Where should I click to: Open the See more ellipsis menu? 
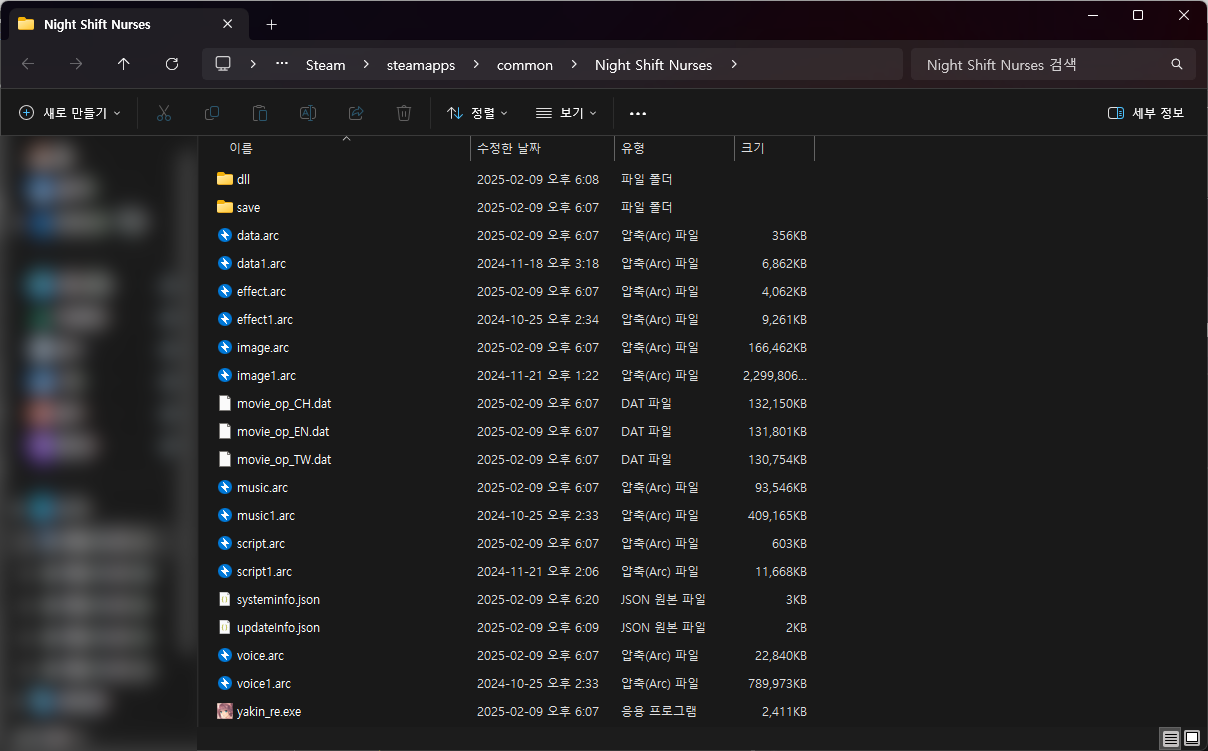(x=638, y=114)
